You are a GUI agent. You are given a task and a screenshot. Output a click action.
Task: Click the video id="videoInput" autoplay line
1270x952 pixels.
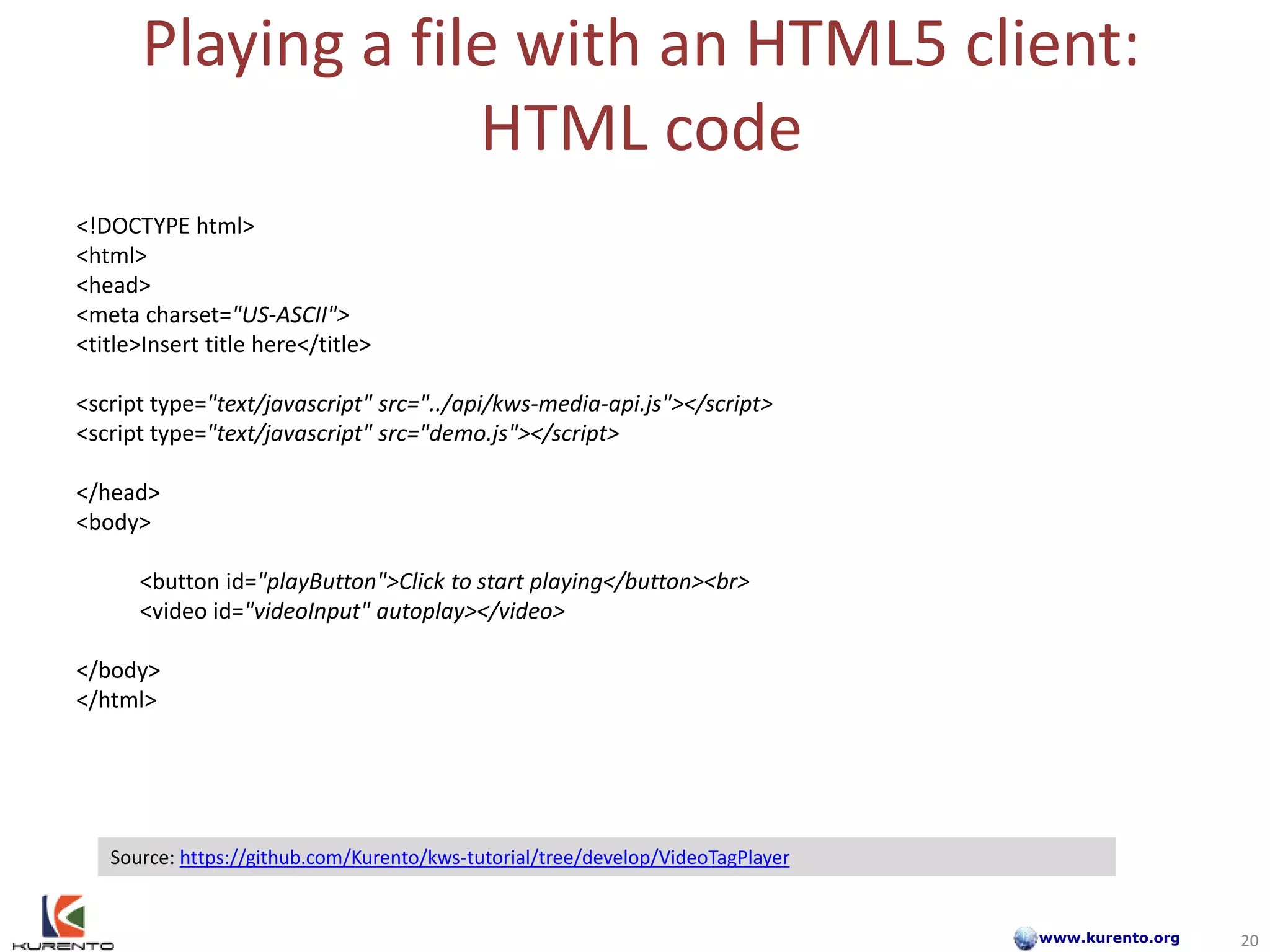coord(352,611)
